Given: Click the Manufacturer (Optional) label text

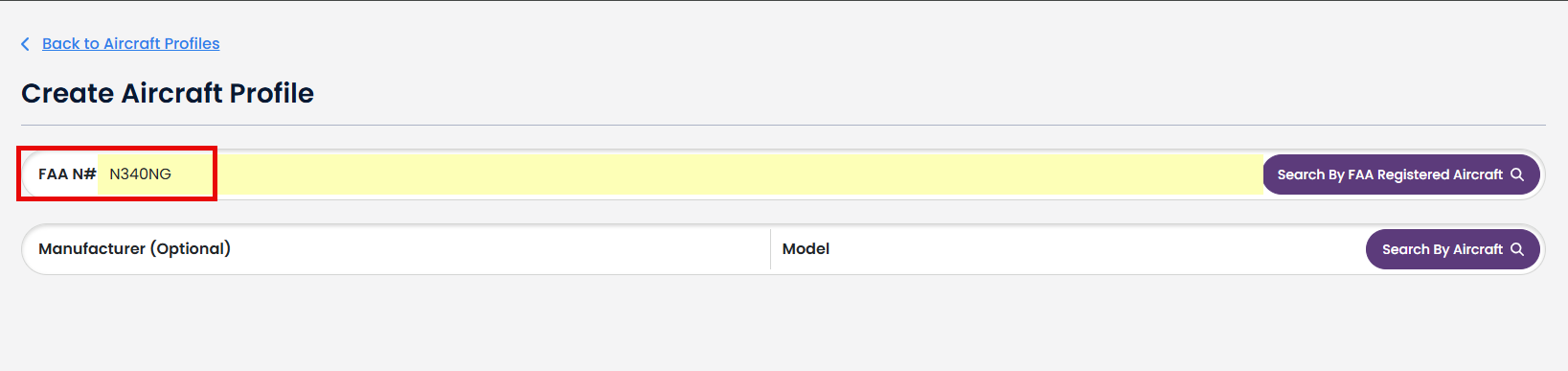Looking at the screenshot, I should click(134, 249).
